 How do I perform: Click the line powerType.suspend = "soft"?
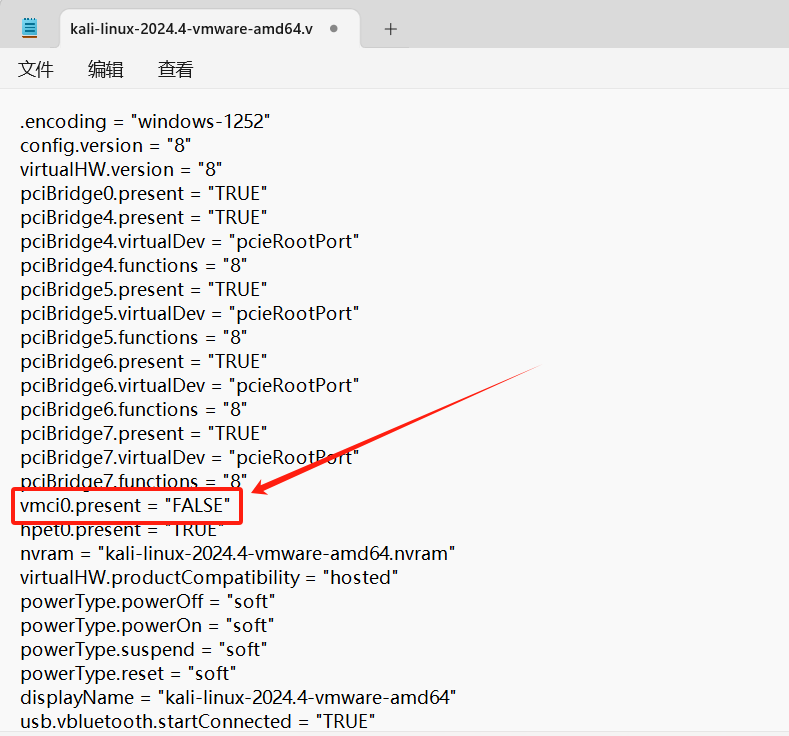[143, 649]
